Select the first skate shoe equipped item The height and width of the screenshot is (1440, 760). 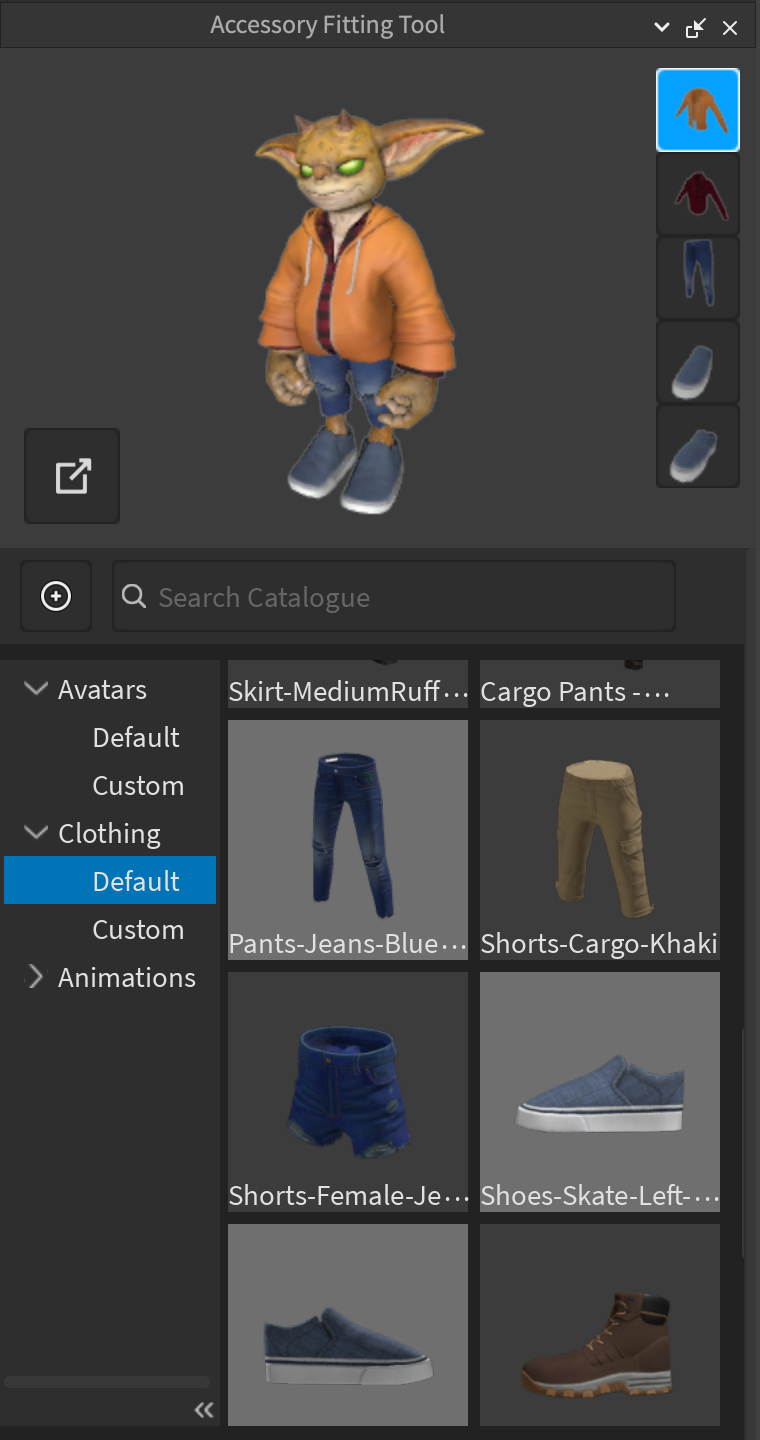697,362
